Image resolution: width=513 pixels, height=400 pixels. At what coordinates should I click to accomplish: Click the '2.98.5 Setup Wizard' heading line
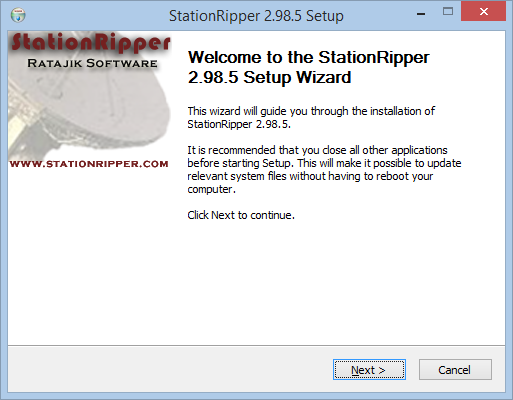(269, 77)
